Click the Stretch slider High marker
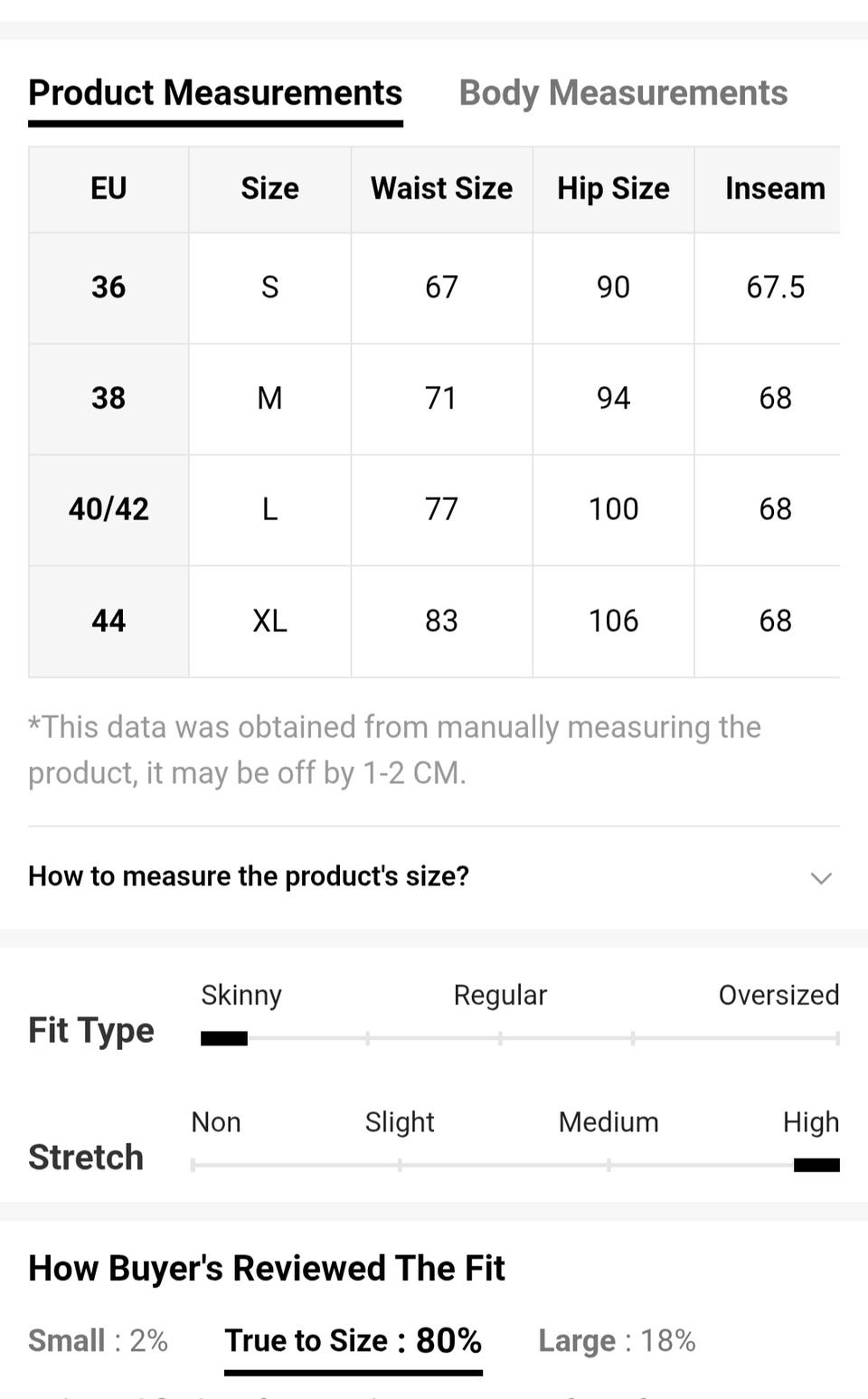 click(x=816, y=1165)
